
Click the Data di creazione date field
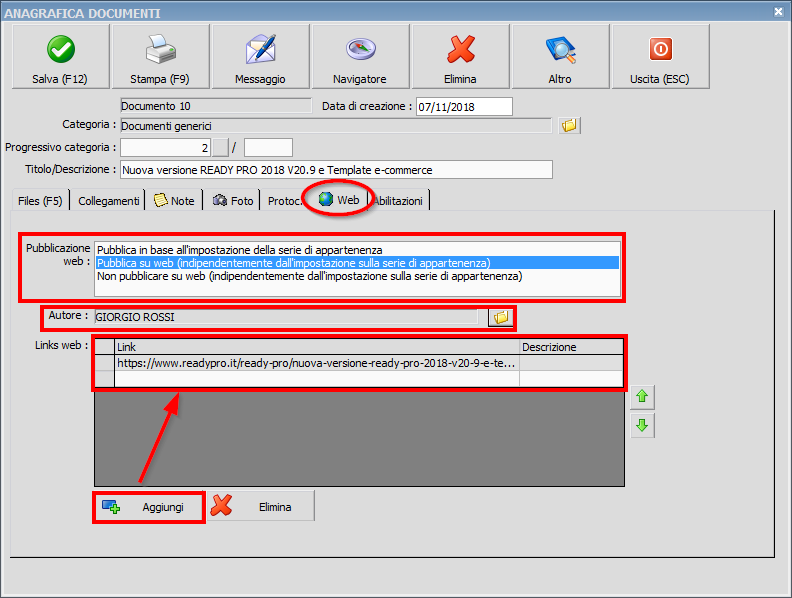click(x=464, y=107)
